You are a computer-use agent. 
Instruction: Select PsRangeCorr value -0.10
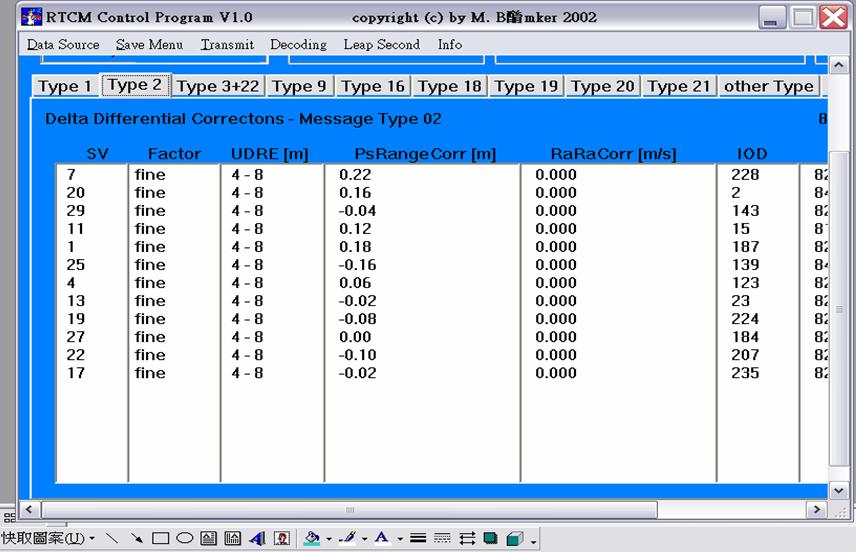(x=358, y=355)
